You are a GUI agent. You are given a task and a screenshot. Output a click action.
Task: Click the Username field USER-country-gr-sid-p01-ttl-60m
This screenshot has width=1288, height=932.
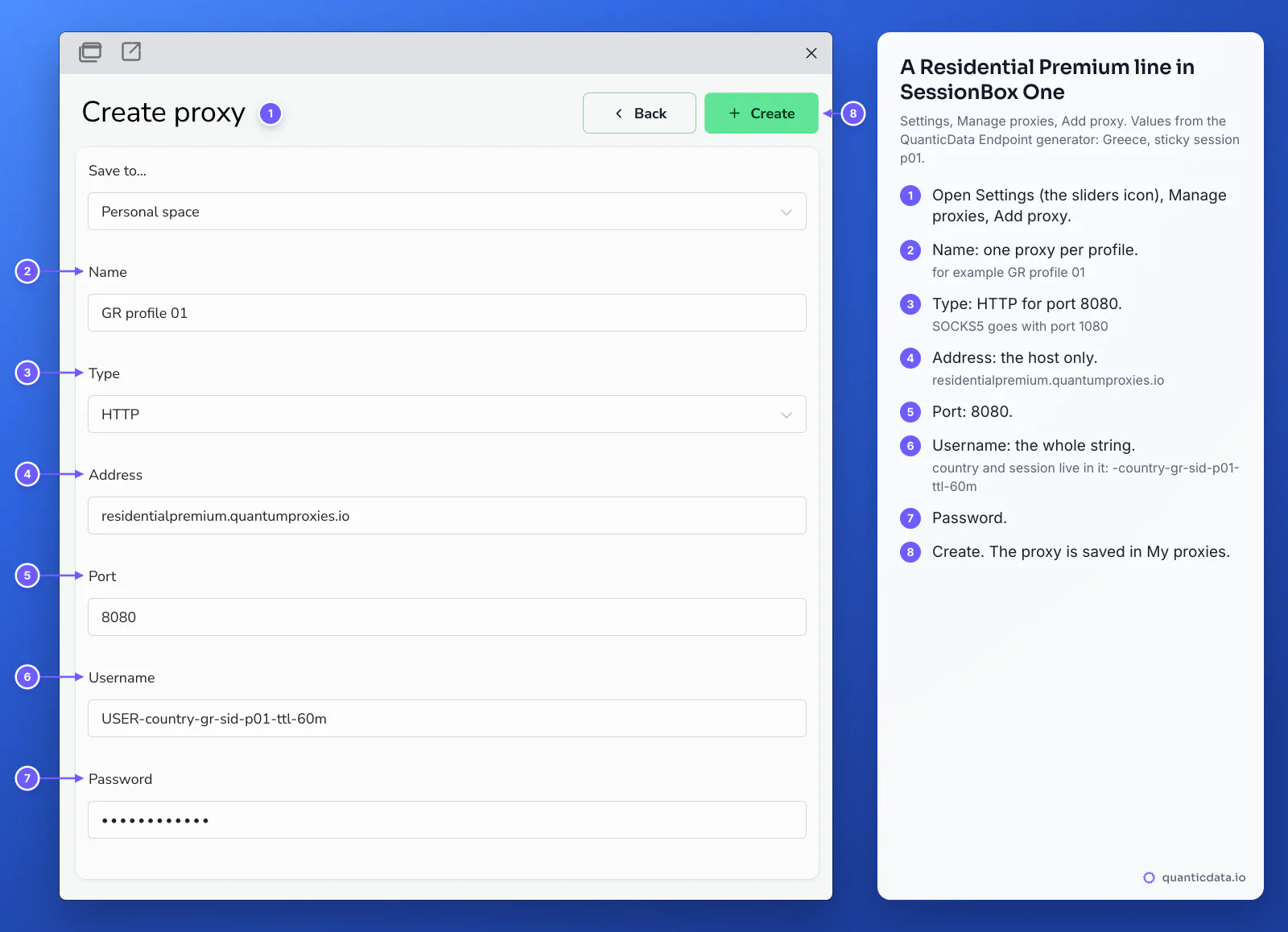[x=447, y=719]
